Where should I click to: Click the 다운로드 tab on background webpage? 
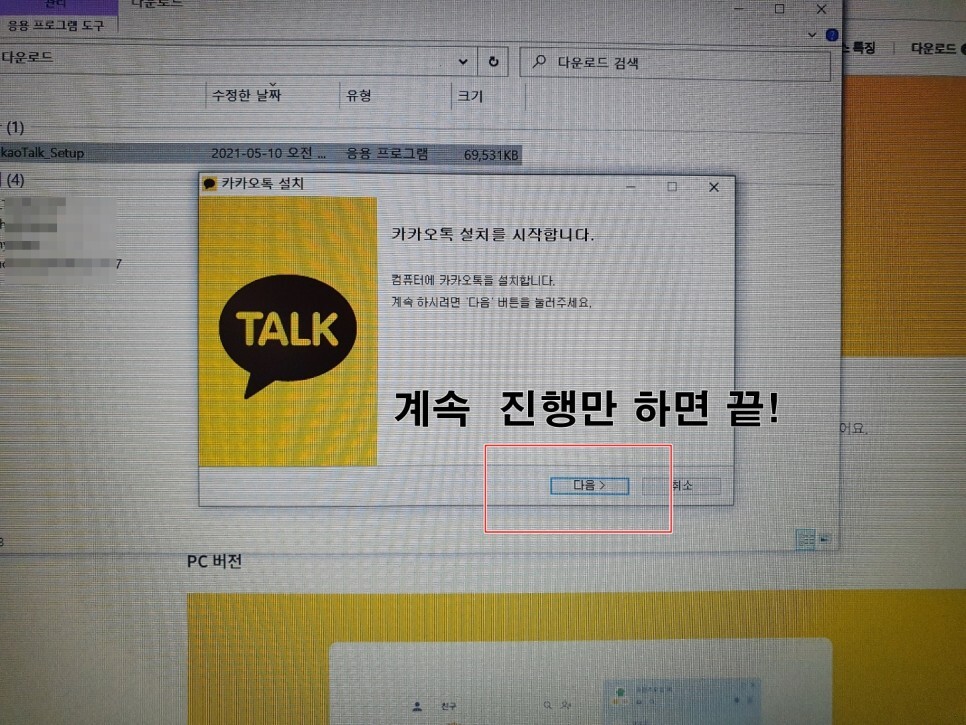pyautogui.click(x=933, y=49)
